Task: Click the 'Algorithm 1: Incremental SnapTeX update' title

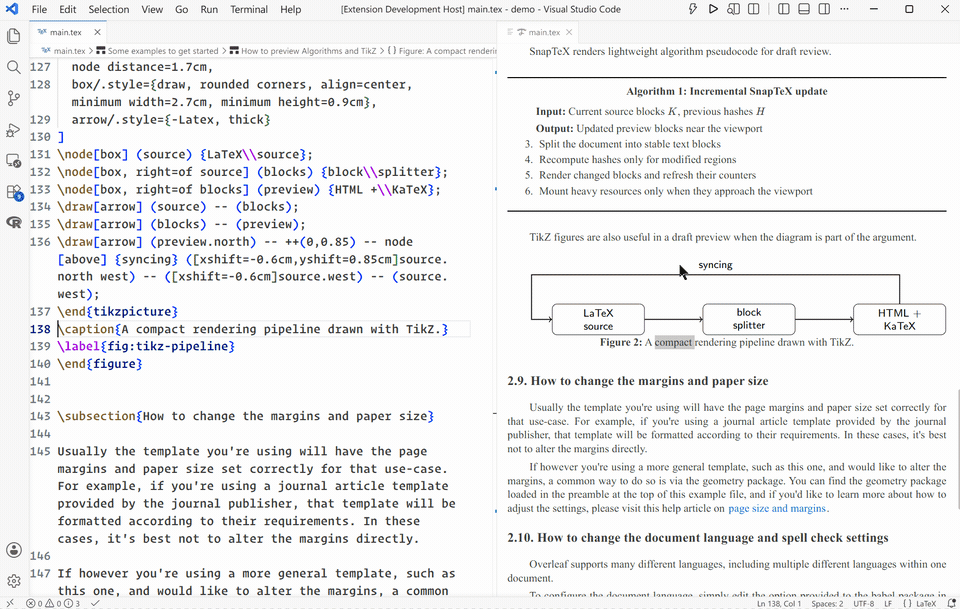Action: click(727, 91)
